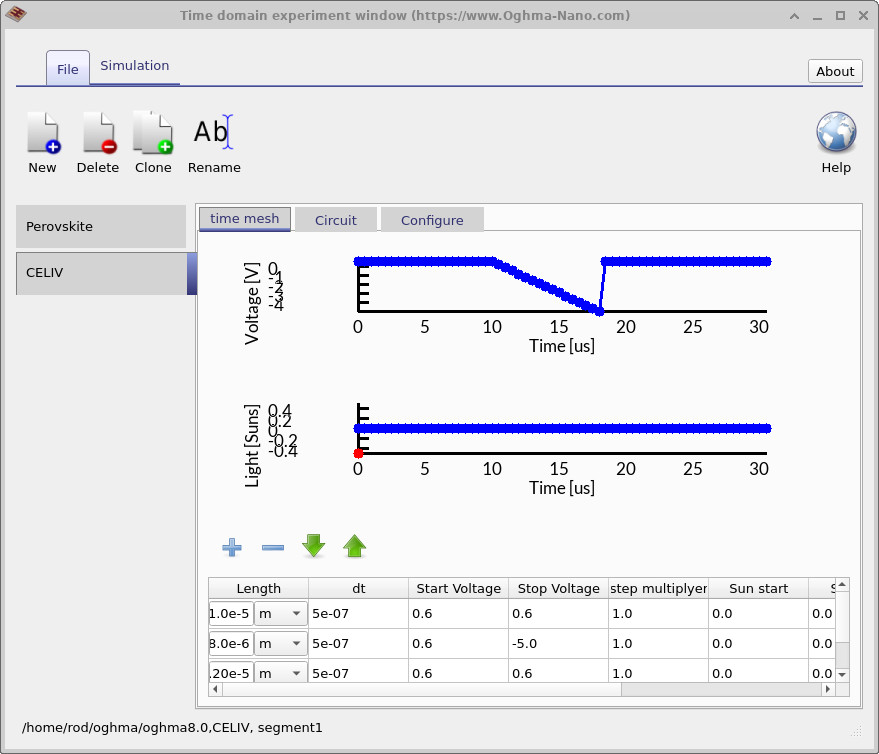Remove a segment using the minus icon
879x754 pixels.
pos(272,547)
